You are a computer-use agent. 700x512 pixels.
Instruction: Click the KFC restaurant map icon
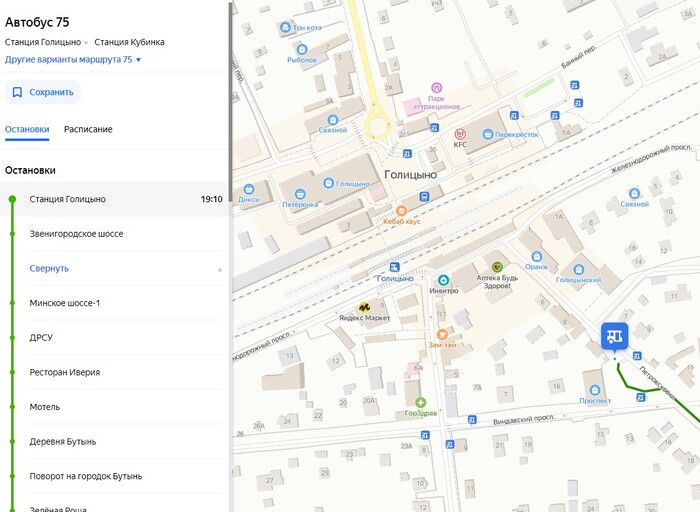(x=460, y=133)
